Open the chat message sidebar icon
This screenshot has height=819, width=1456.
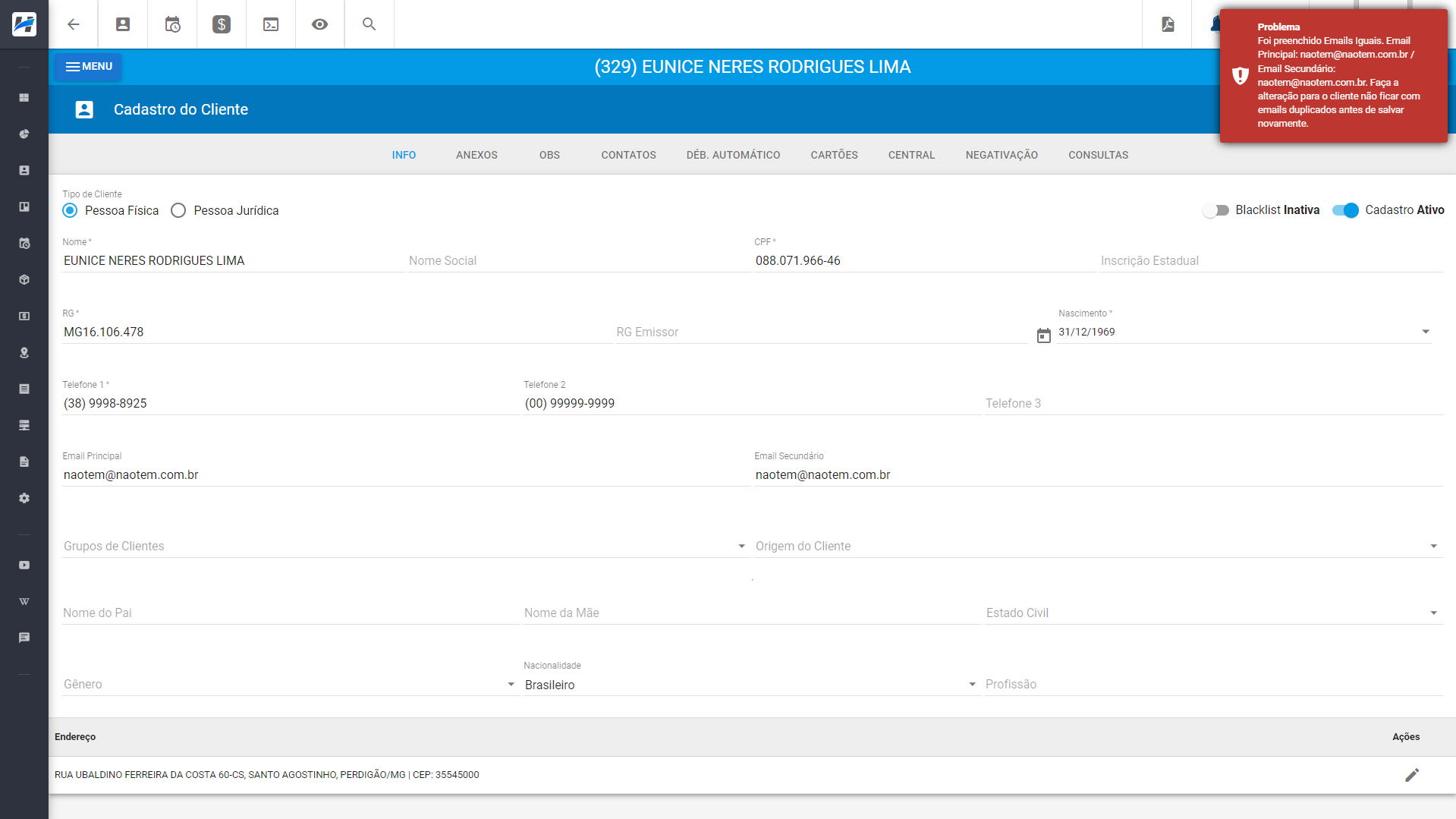point(24,638)
